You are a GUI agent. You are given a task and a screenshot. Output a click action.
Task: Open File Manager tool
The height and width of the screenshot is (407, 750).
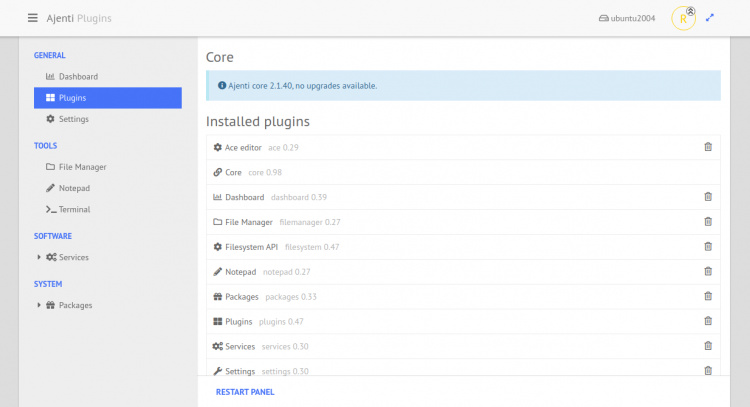point(82,167)
